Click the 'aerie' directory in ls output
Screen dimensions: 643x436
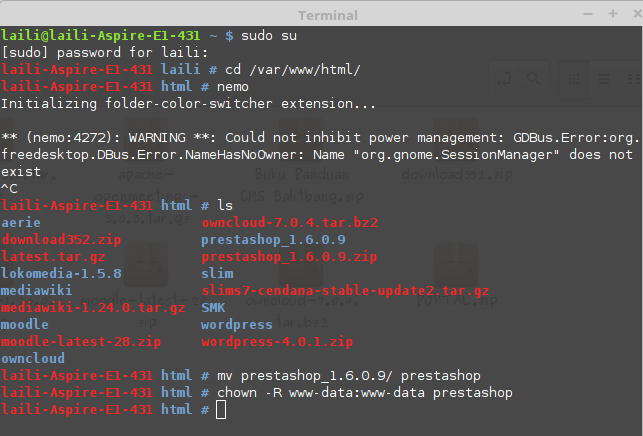[21, 223]
